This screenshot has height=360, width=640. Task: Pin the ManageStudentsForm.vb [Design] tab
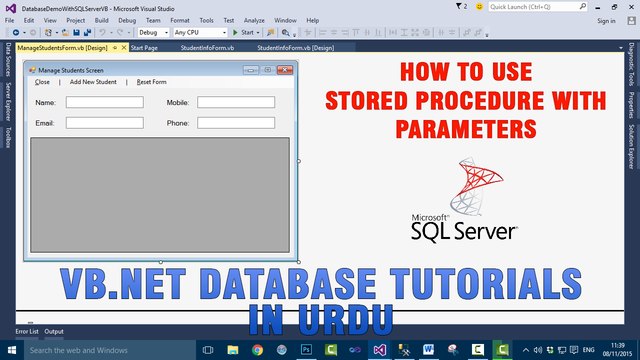115,48
